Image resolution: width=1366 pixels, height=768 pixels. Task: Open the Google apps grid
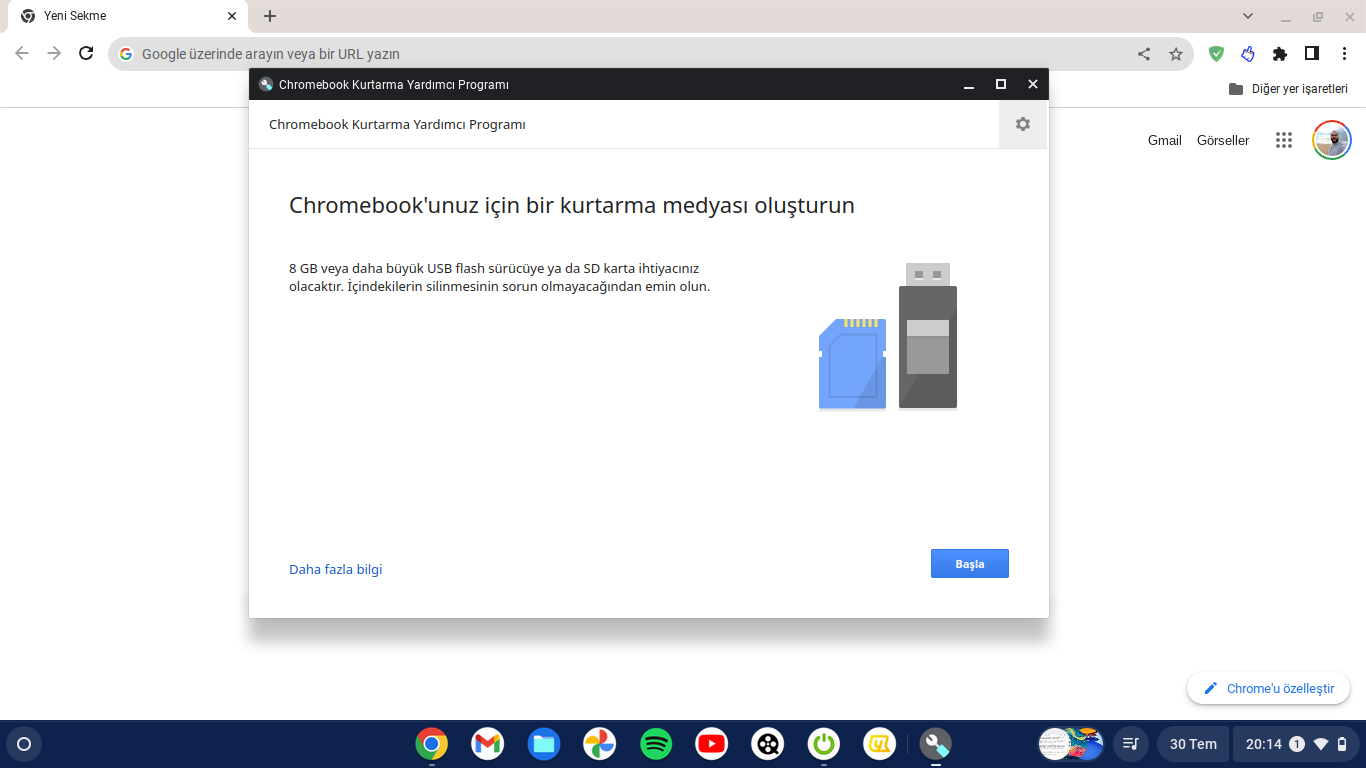[x=1284, y=141]
